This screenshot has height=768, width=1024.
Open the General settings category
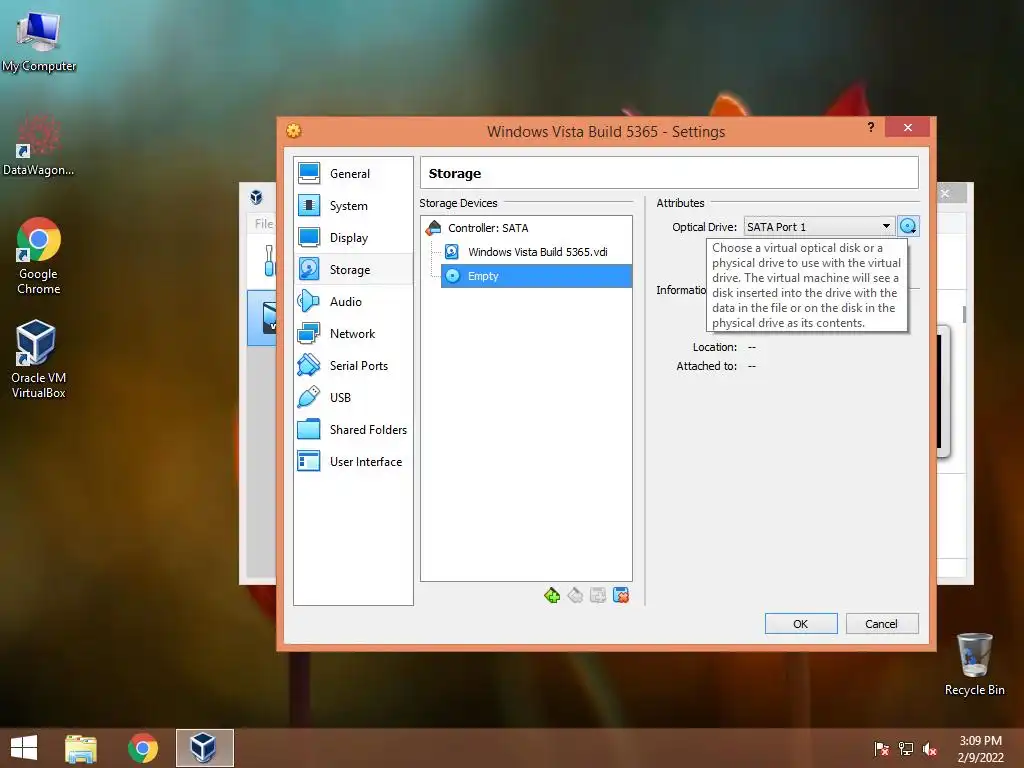click(x=353, y=174)
